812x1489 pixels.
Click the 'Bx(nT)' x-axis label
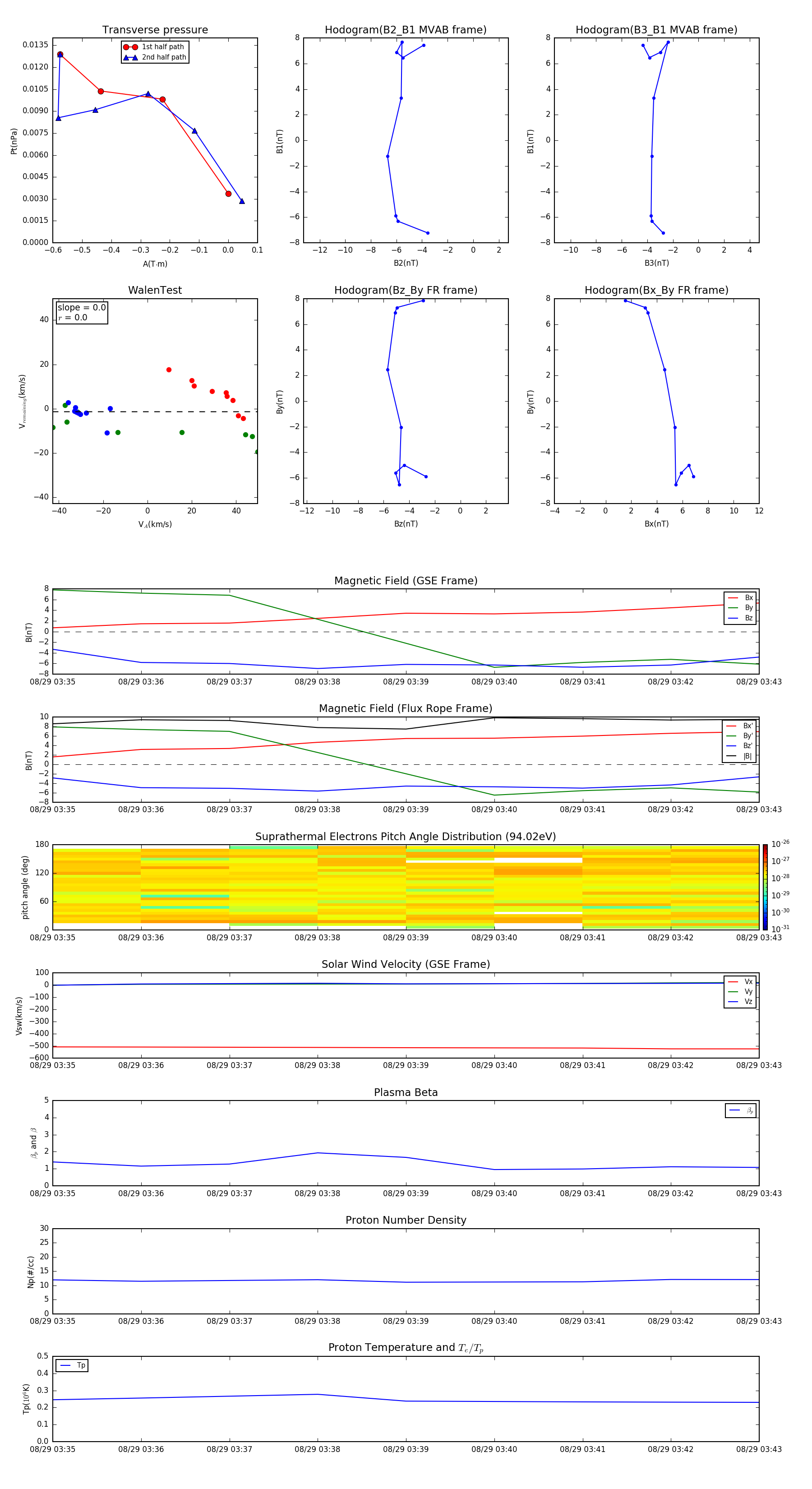coord(656,524)
